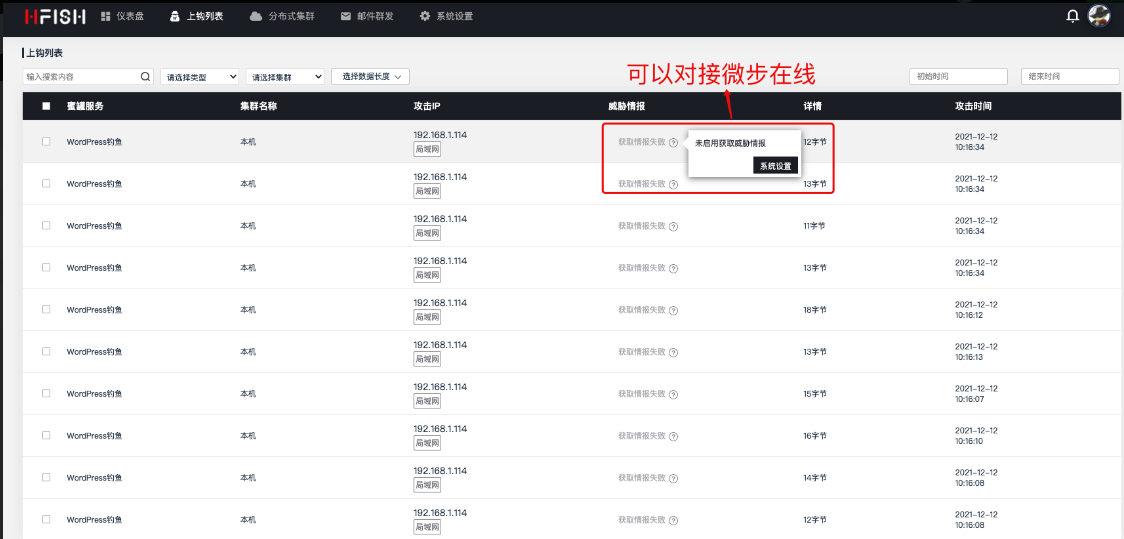Viewport: 1124px width, 539px height.
Task: Click the 攻击时间 column header
Action: (973, 106)
